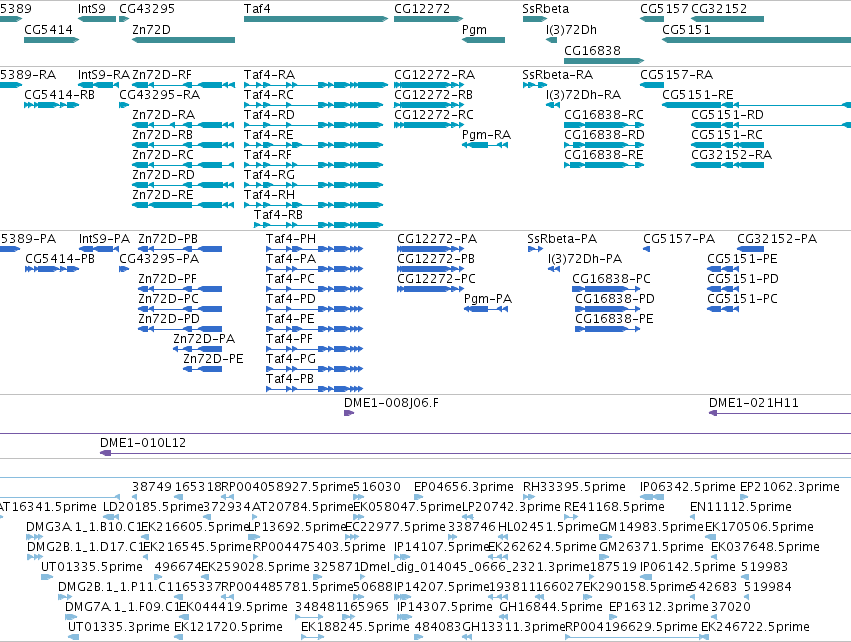
Task: Click the CG16838 gene label
Action: tap(592, 50)
